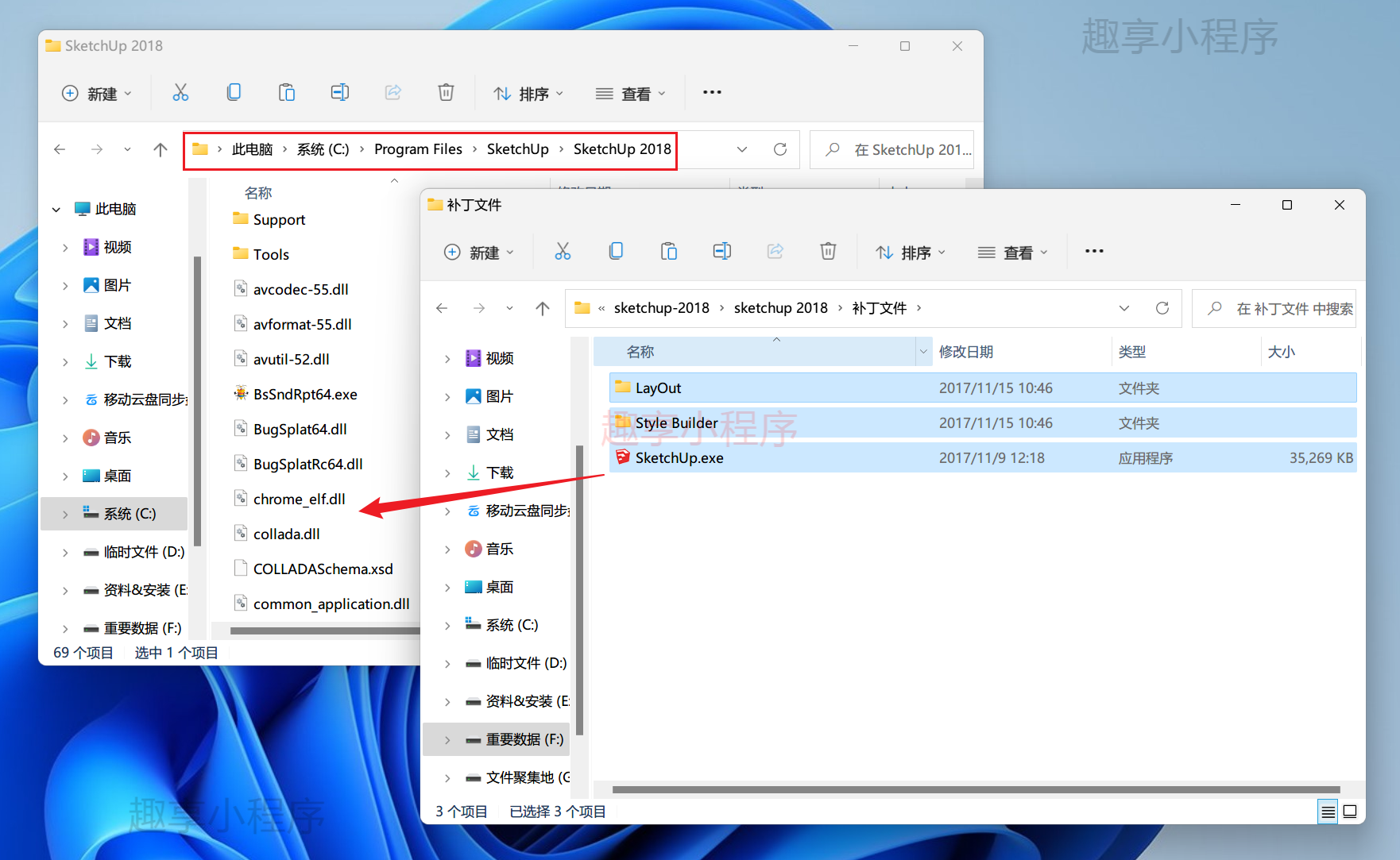
Task: Click Delete trash icon in SketchUp 2018 window
Action: [446, 93]
